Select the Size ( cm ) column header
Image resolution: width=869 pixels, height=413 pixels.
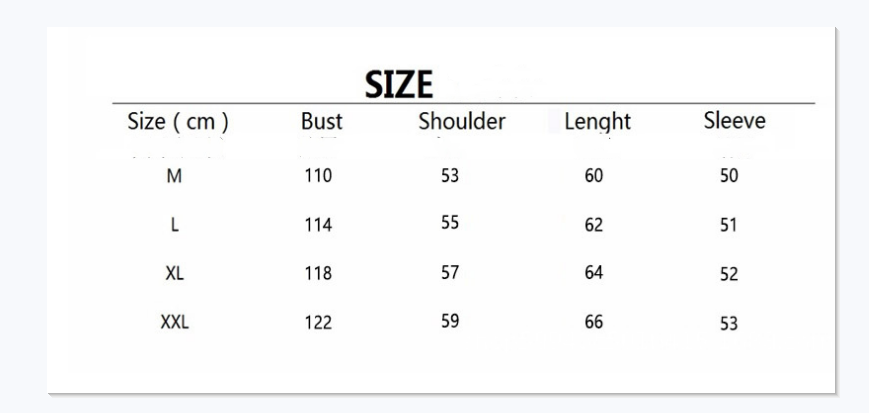[x=178, y=121]
